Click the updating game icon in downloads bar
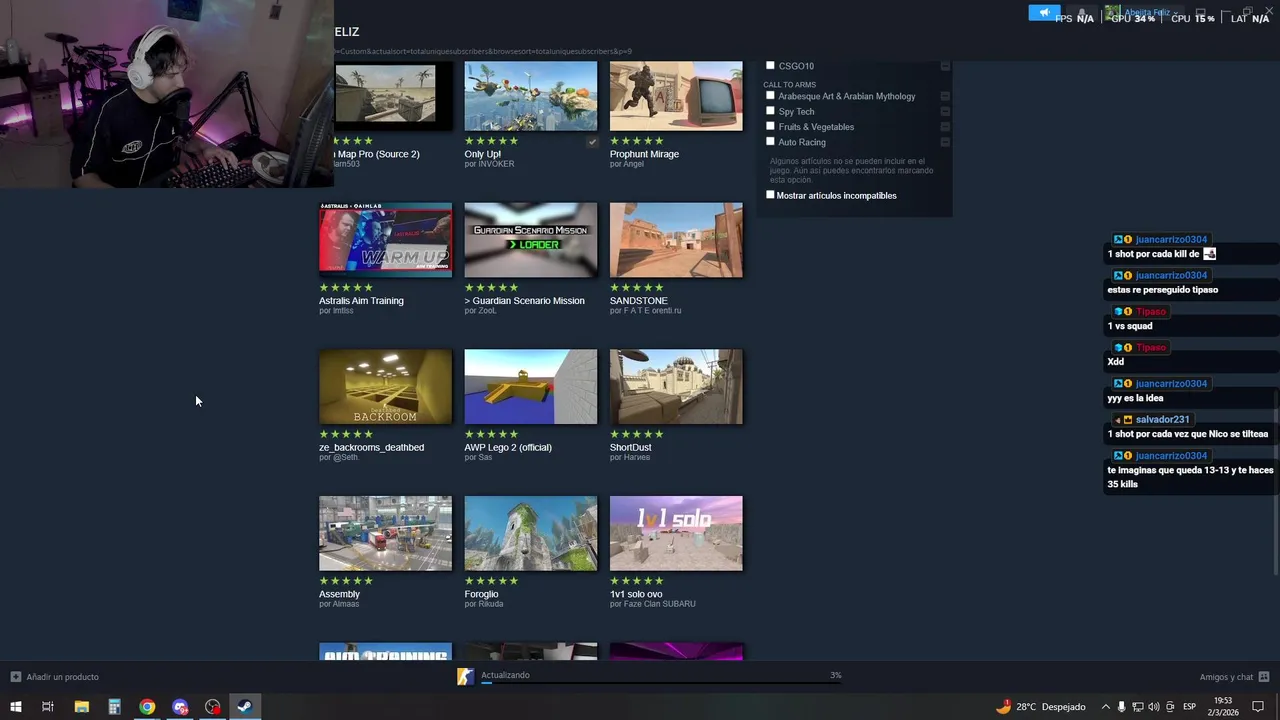 point(465,677)
